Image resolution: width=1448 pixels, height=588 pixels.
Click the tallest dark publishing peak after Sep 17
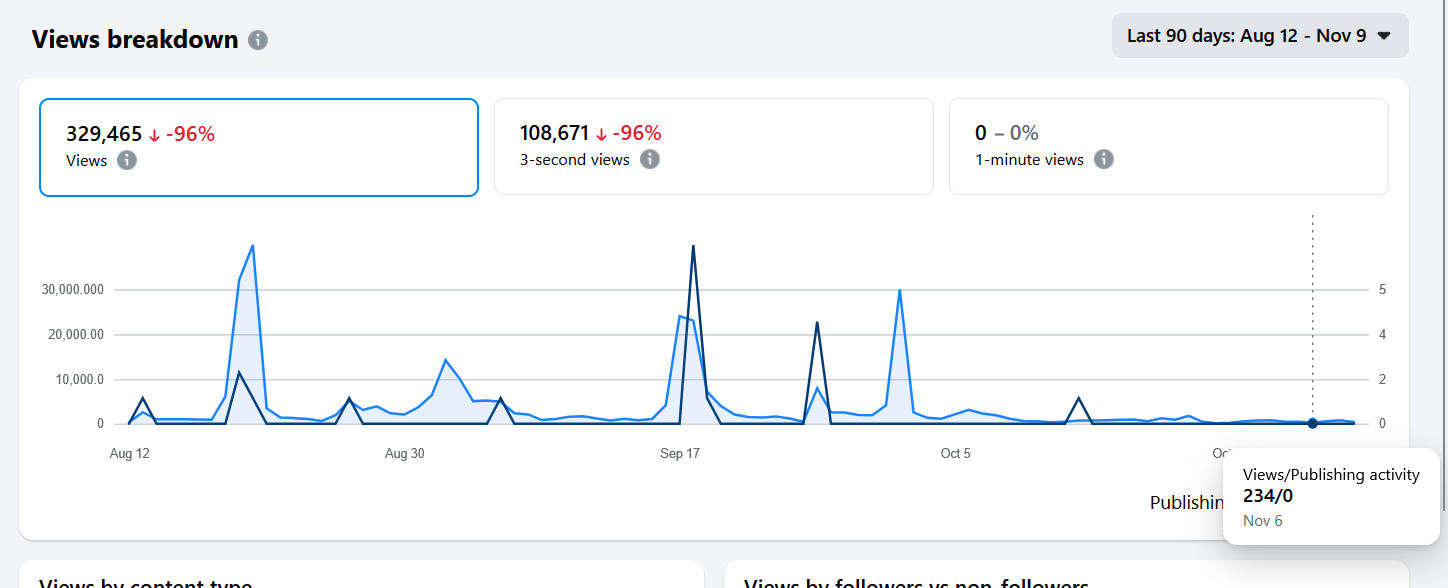point(693,247)
